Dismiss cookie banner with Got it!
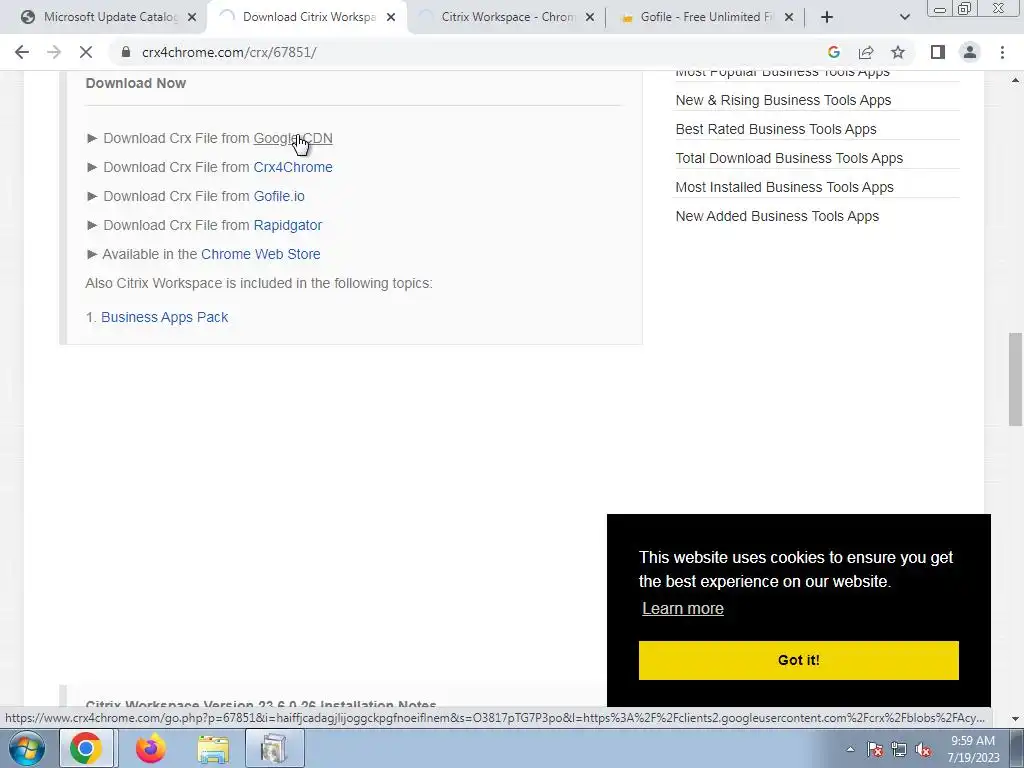Viewport: 1024px width, 768px height. (798, 660)
